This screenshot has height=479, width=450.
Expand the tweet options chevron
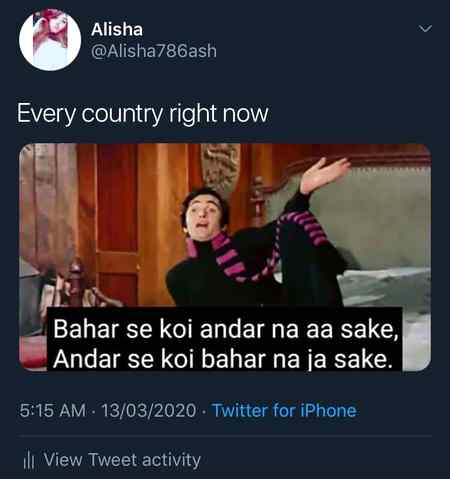(425, 29)
